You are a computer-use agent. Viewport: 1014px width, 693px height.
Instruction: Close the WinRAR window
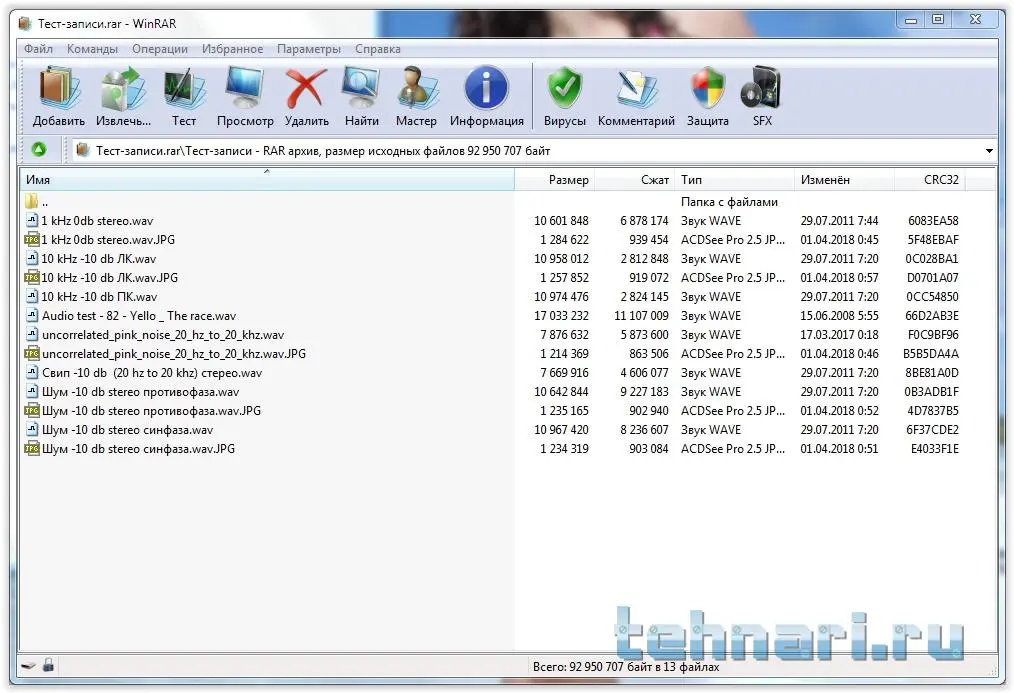976,20
